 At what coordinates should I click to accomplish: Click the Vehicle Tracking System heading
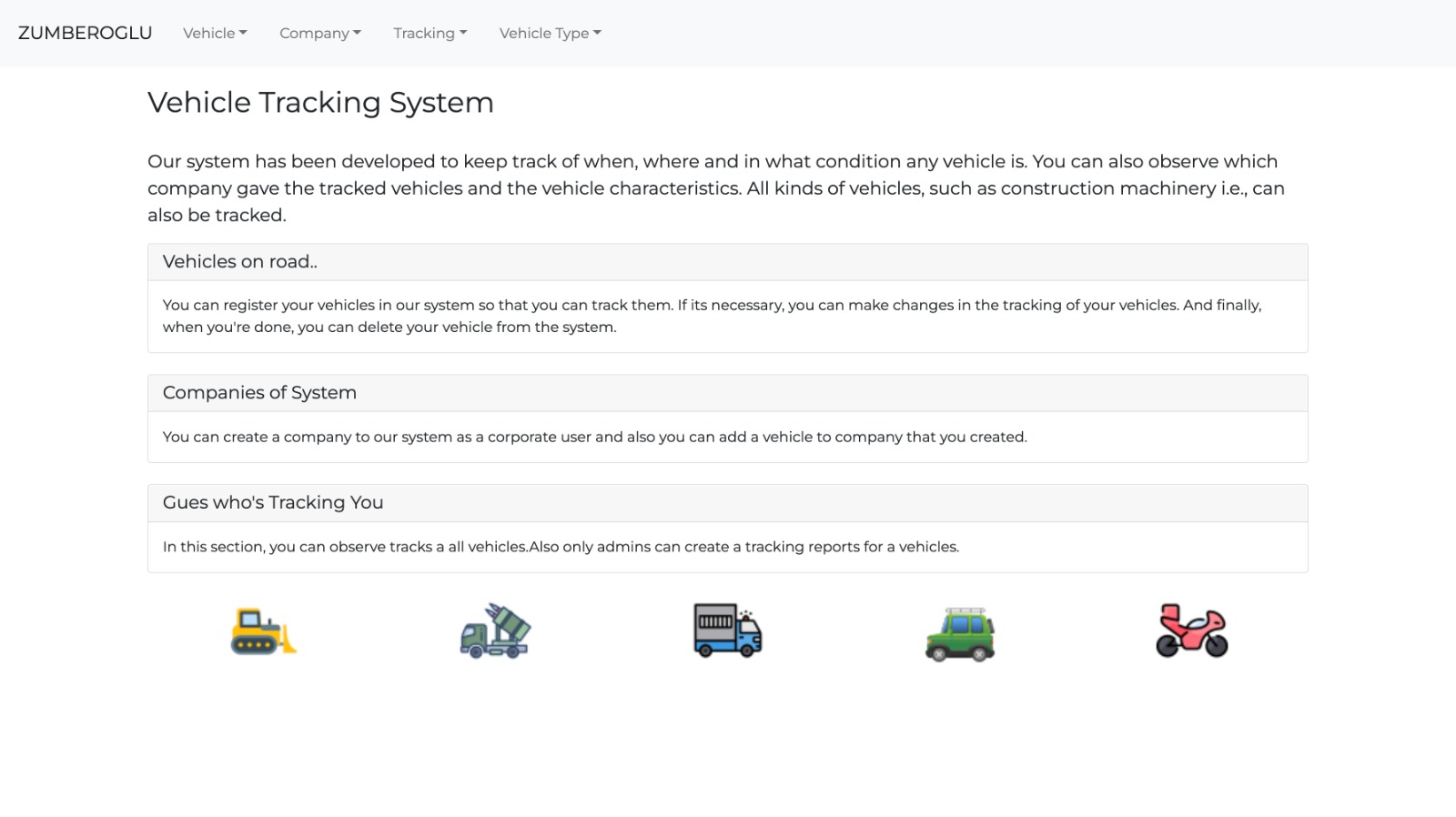tap(320, 102)
